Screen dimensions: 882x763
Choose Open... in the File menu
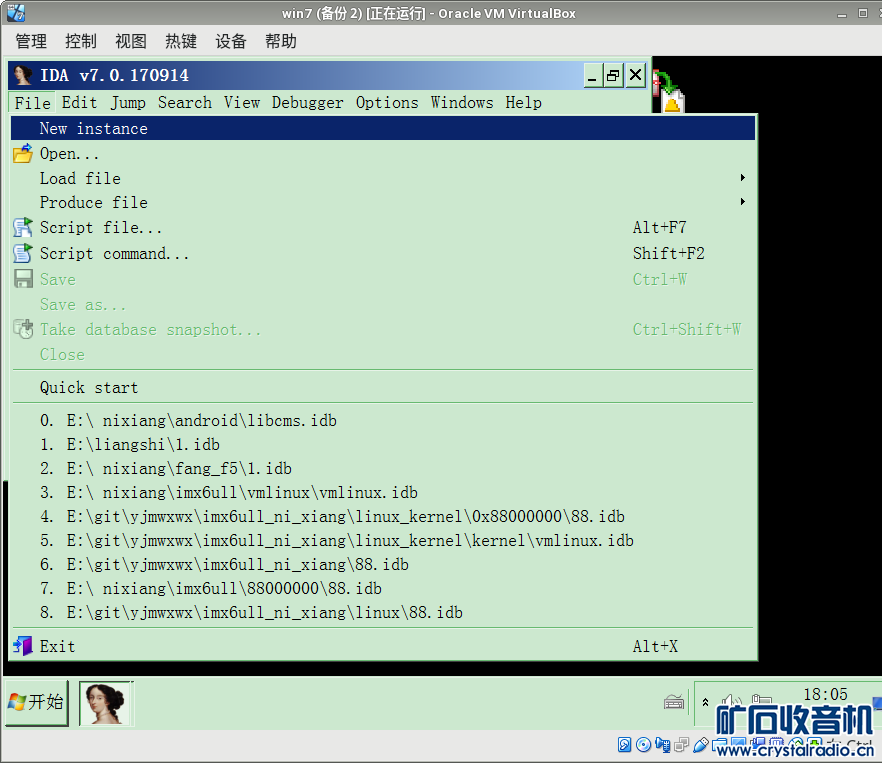pyautogui.click(x=382, y=154)
